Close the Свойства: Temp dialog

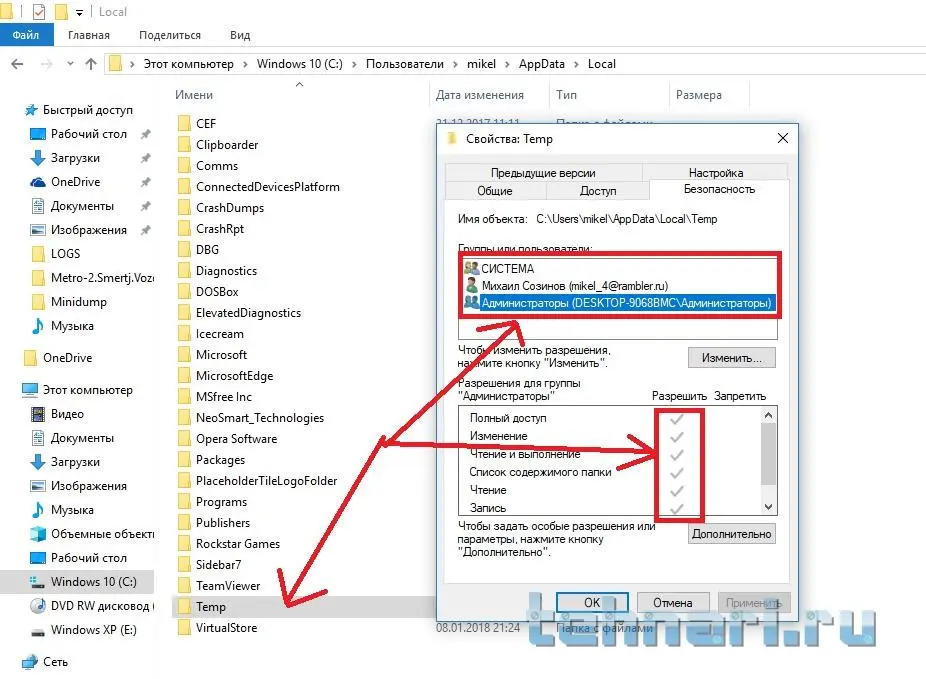coord(782,138)
